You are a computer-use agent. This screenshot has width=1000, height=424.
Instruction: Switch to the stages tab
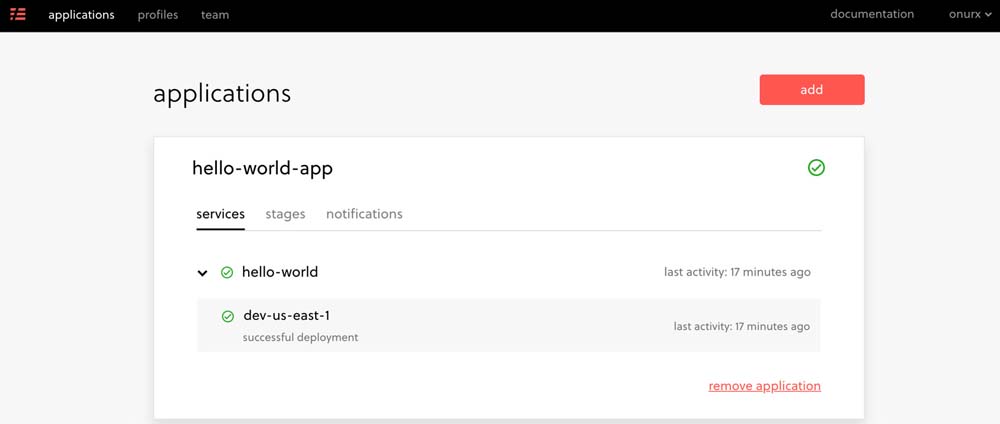285,214
